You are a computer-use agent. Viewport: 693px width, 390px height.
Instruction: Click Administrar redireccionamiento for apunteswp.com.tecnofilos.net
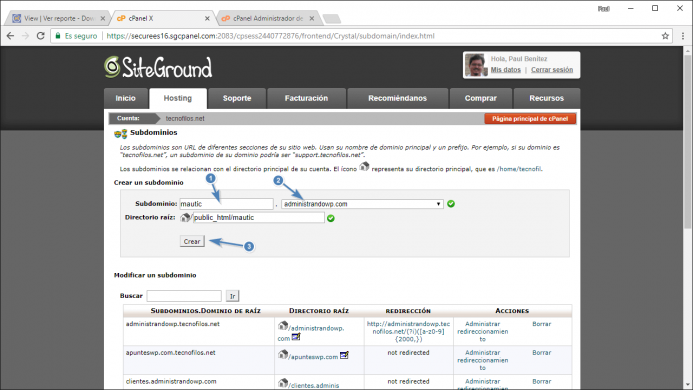(x=483, y=360)
